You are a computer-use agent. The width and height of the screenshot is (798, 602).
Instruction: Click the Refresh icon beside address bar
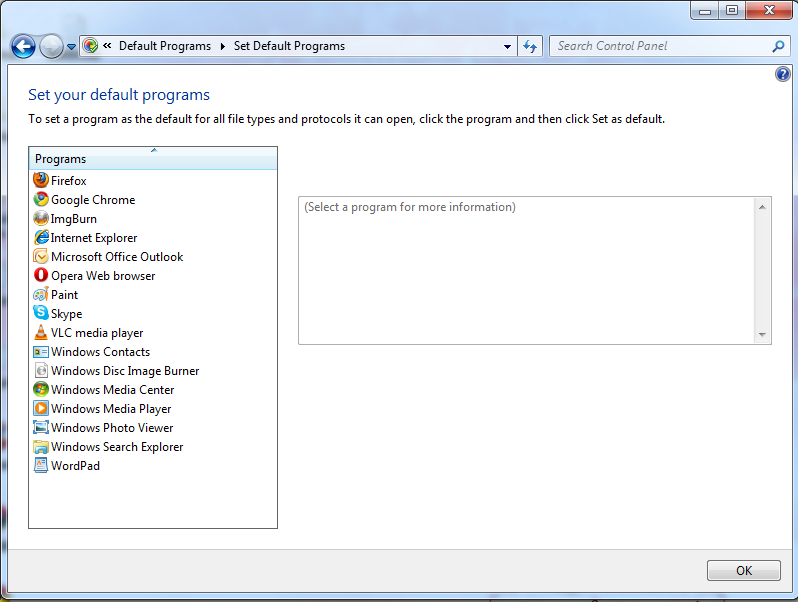click(530, 46)
